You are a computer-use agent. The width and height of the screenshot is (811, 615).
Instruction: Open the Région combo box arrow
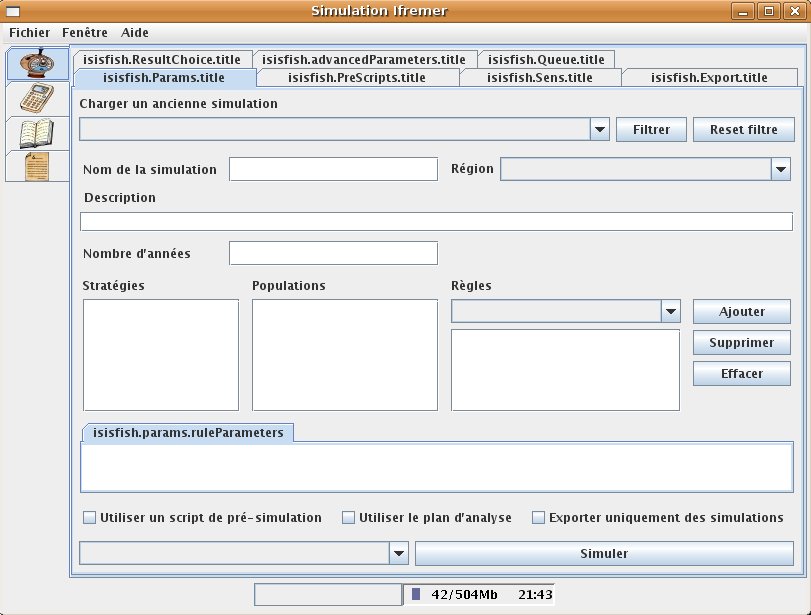coord(781,169)
